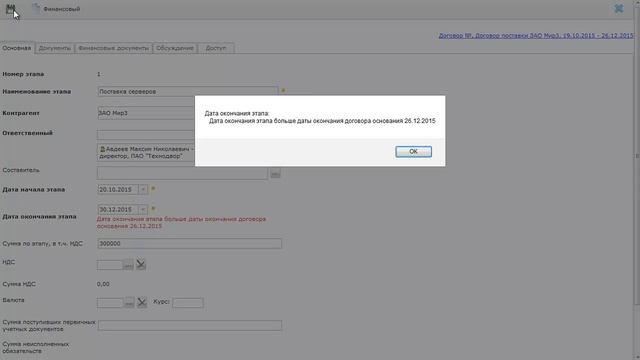Click the Ответственный input field

pos(146,135)
